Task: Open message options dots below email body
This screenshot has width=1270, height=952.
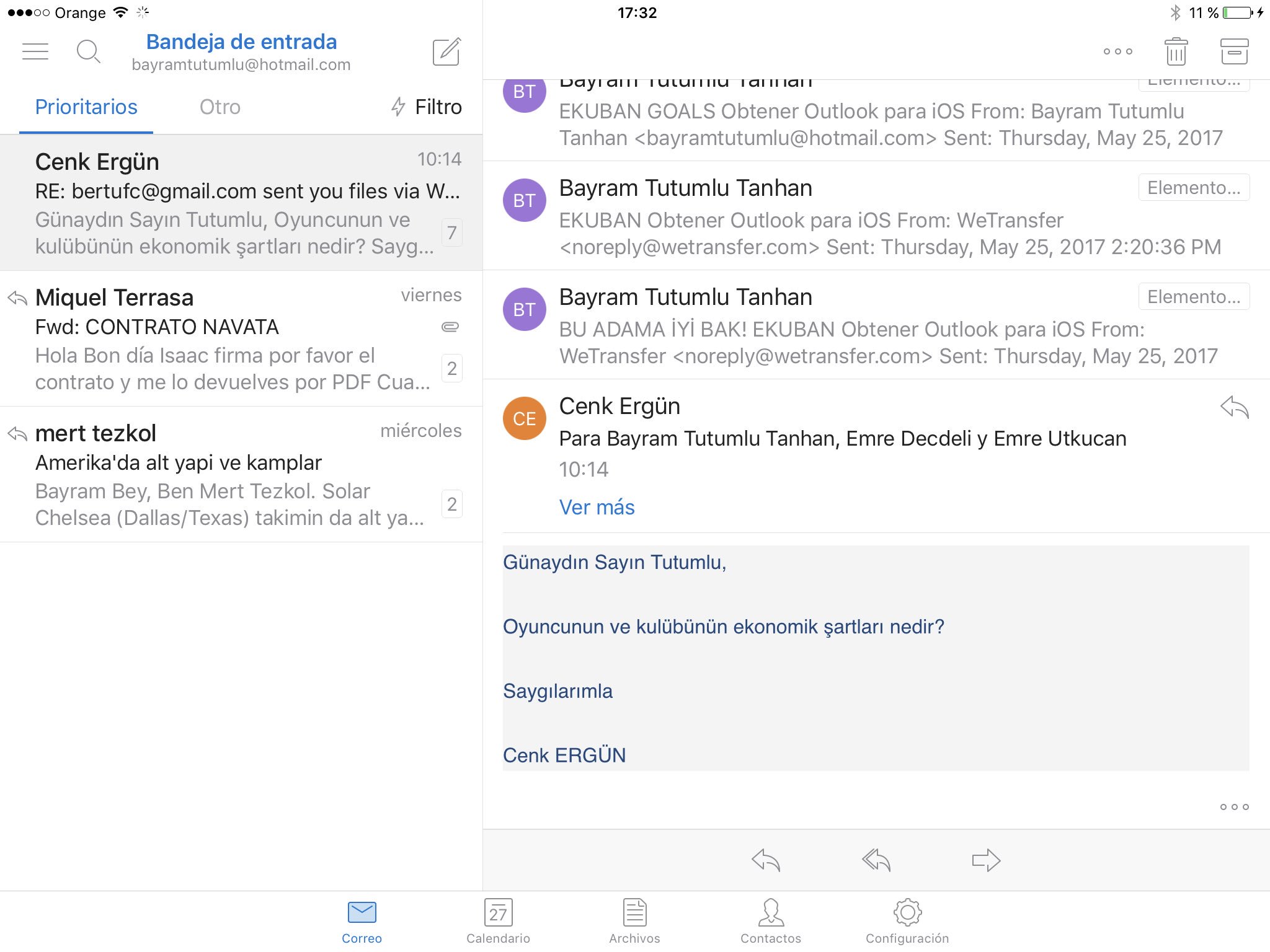Action: pyautogui.click(x=1234, y=807)
